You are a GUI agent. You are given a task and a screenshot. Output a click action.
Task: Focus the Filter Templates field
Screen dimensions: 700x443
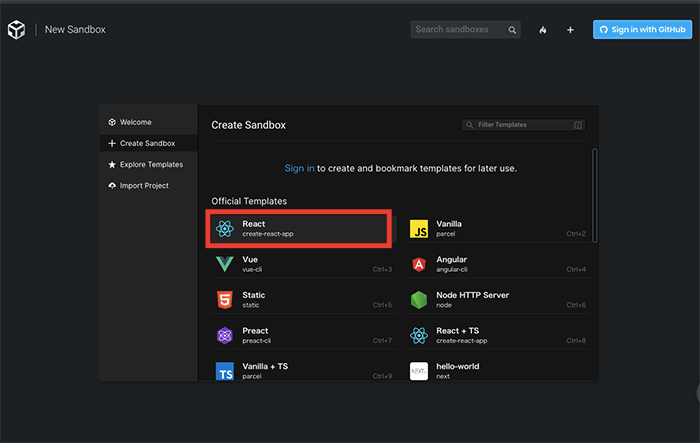523,125
